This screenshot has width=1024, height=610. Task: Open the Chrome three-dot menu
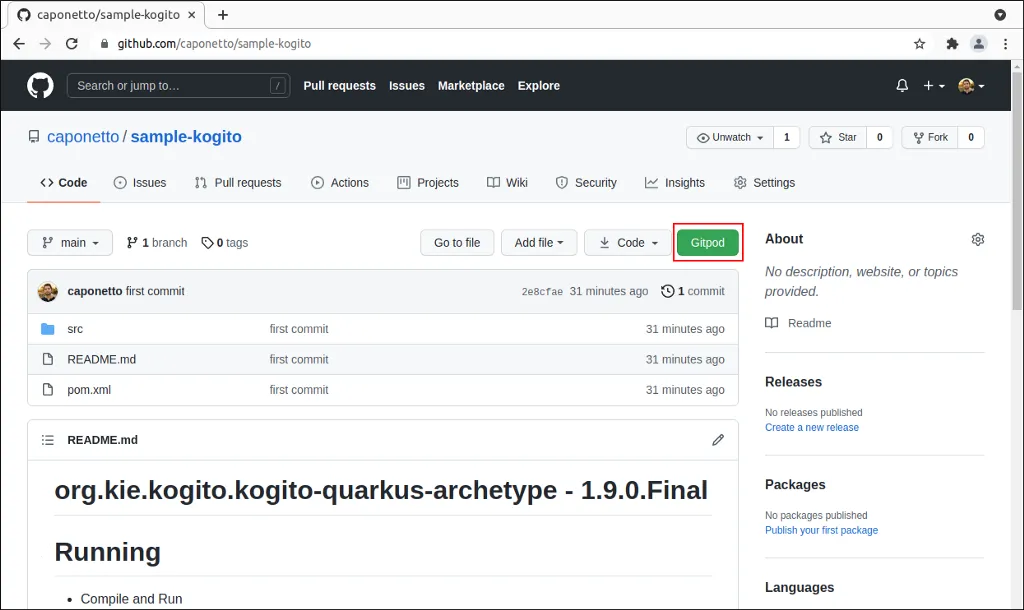(1005, 44)
